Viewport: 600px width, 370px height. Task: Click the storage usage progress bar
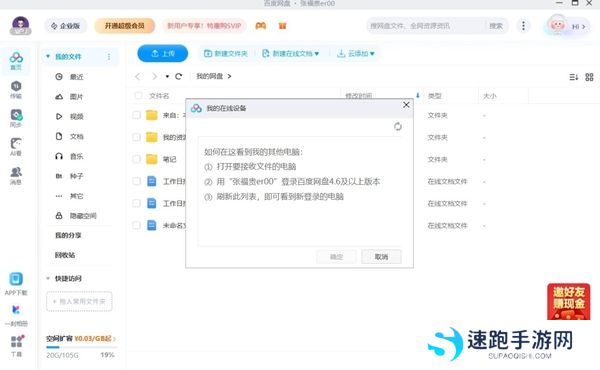[x=82, y=347]
